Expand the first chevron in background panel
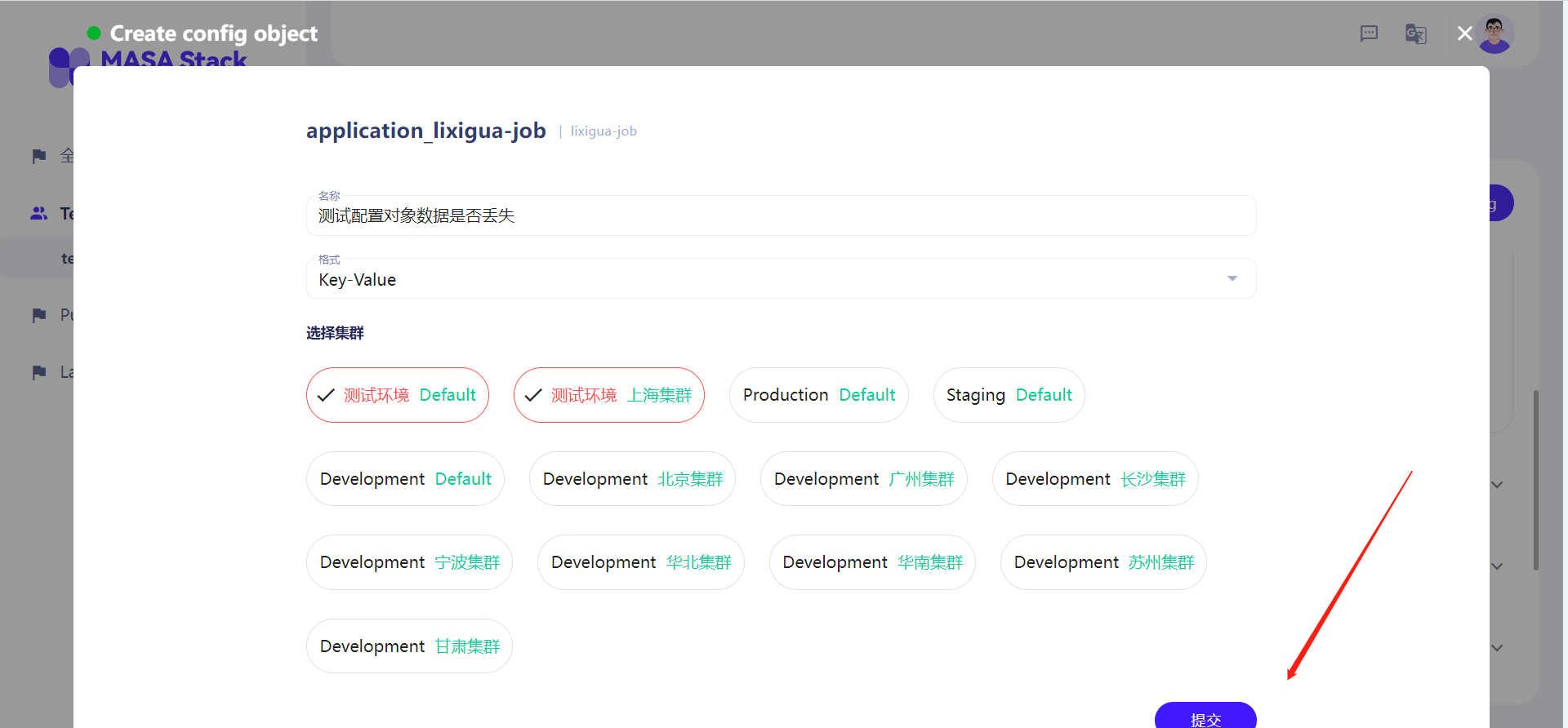Screen dimensions: 1568x728 1497,485
